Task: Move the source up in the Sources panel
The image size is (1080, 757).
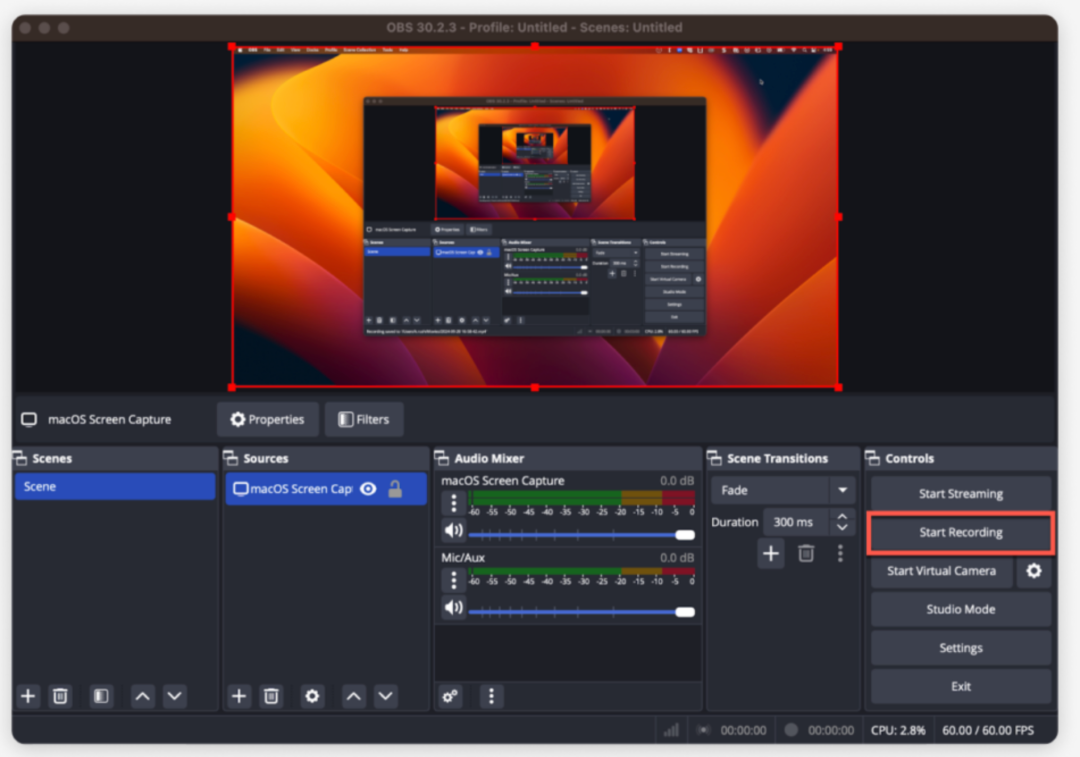Action: 353,696
